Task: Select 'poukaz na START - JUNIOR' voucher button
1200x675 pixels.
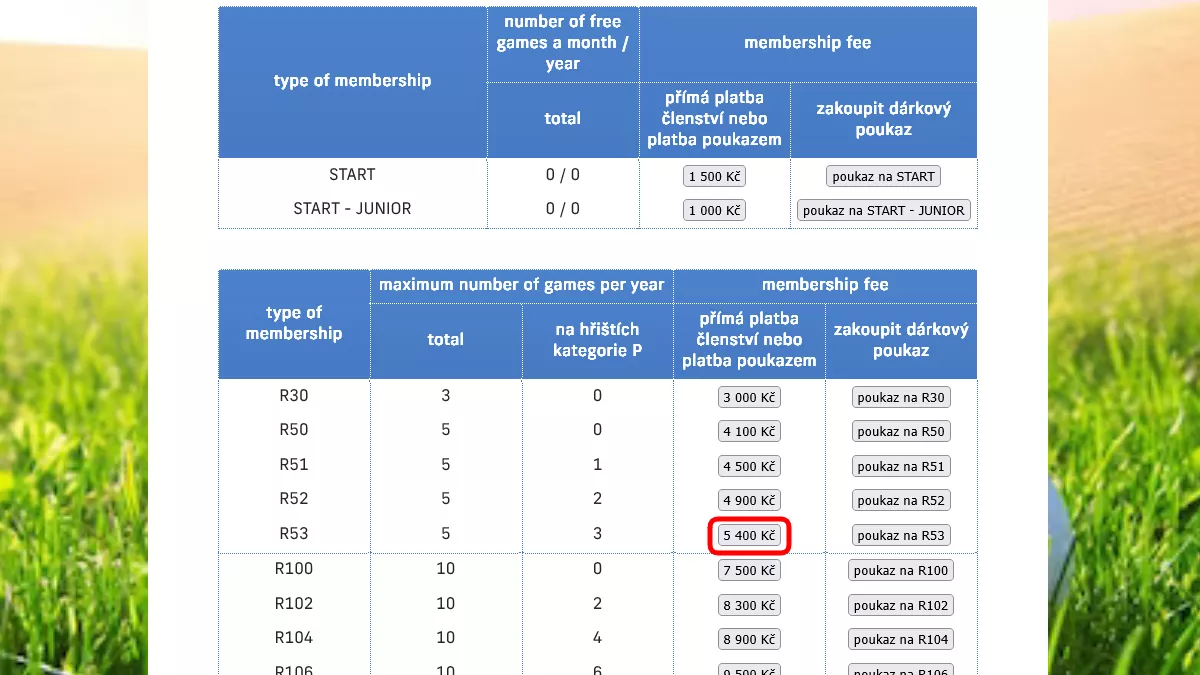Action: pos(883,211)
